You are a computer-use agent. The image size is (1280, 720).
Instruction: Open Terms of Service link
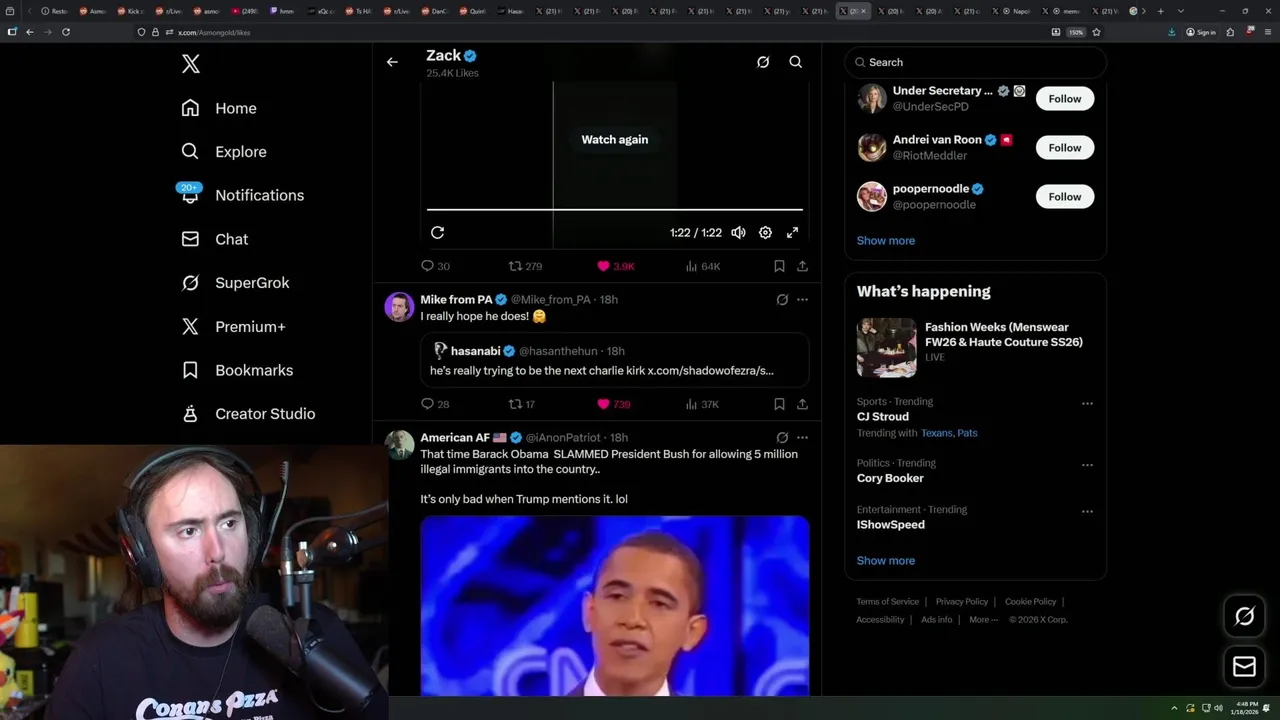click(887, 602)
